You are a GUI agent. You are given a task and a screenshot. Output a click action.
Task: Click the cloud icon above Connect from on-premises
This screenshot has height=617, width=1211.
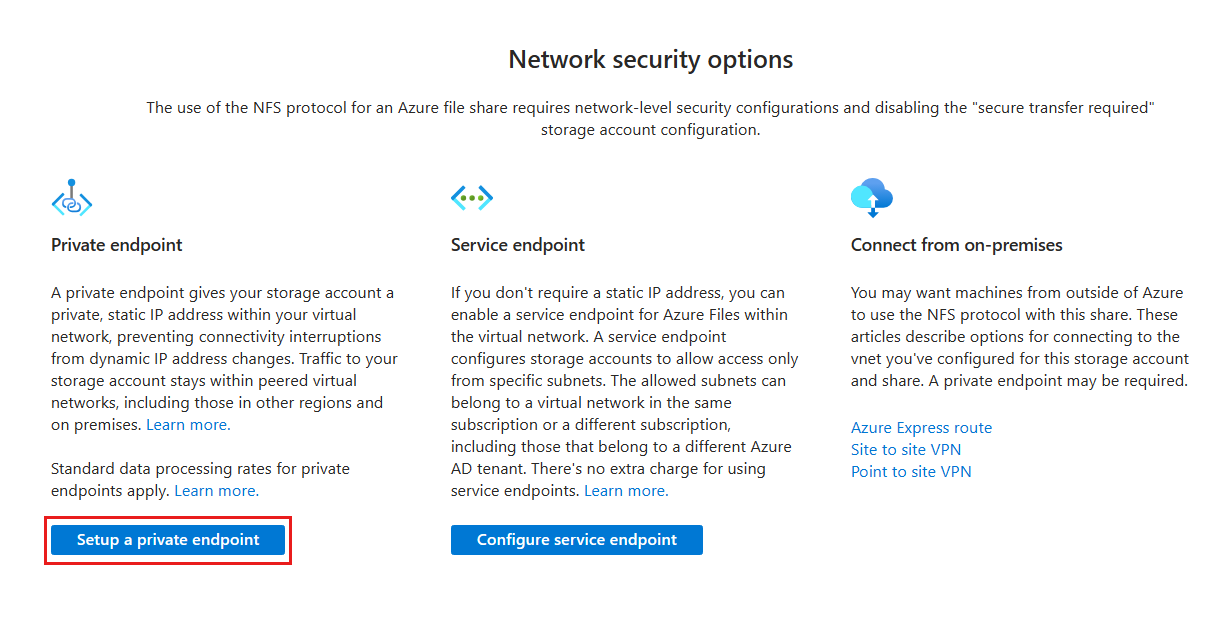pyautogui.click(x=872, y=197)
